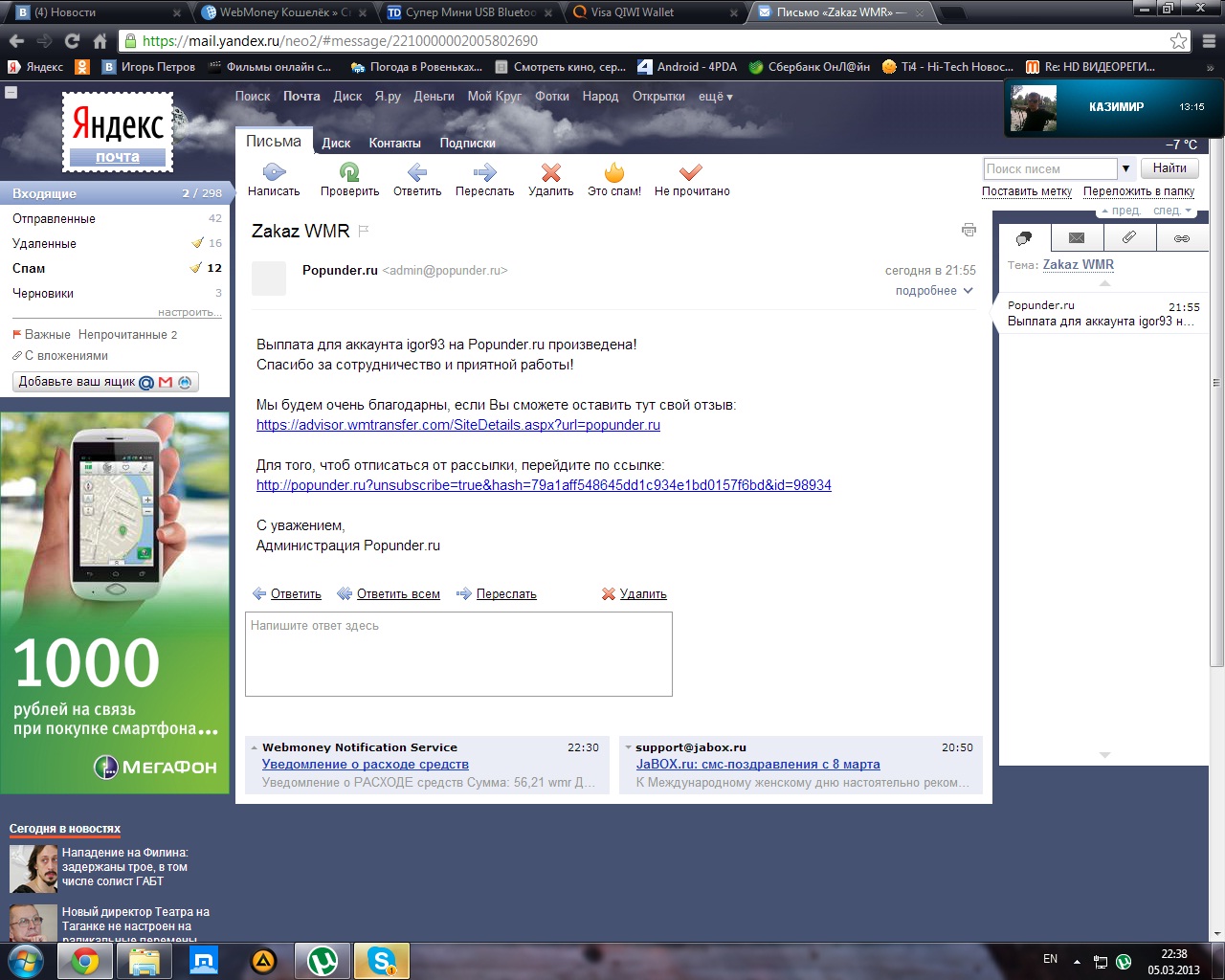Toggle the flag beside Zakaz WMR subject
The image size is (1225, 980).
tap(364, 231)
